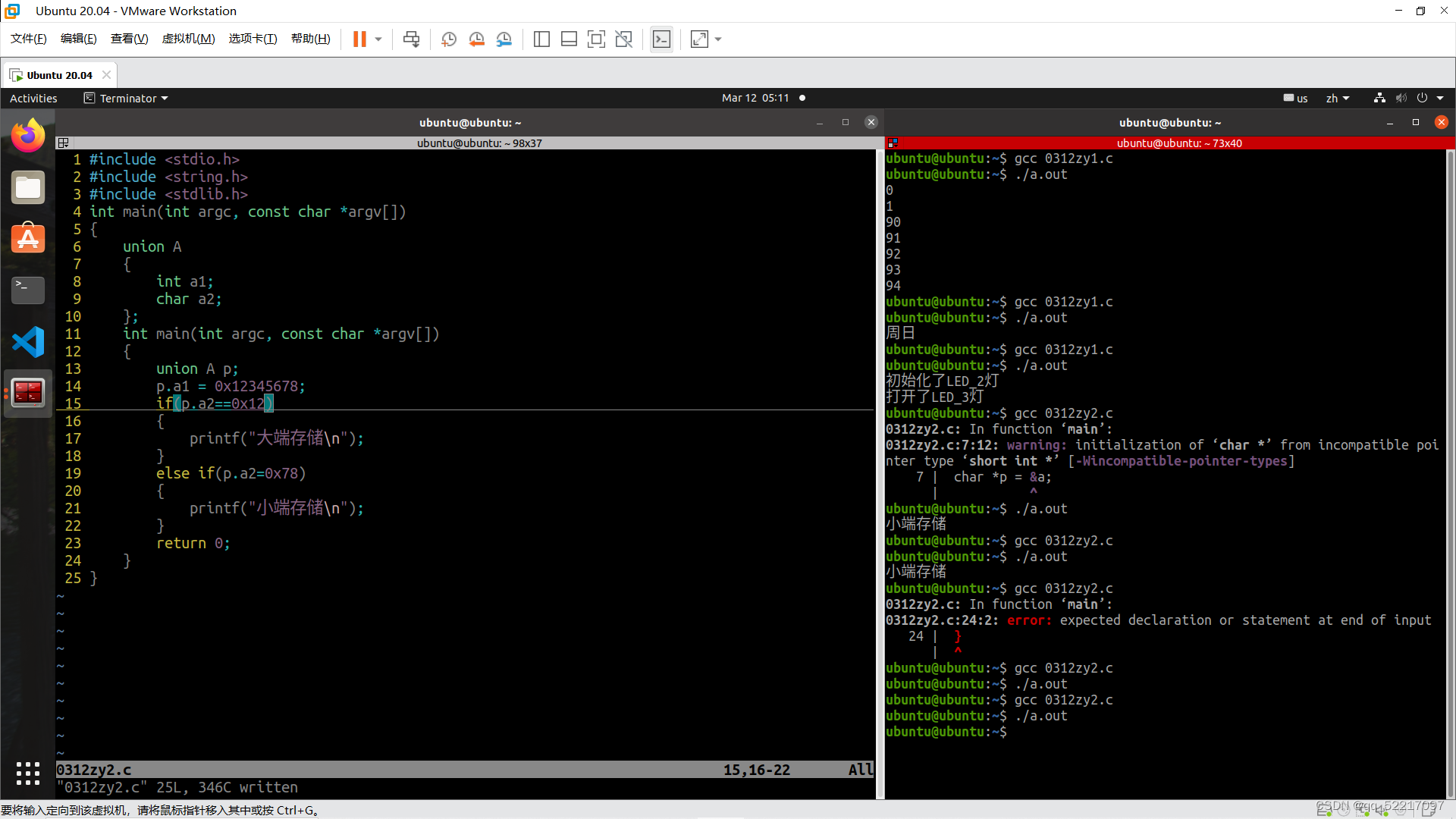Open the Terminator application menu
The width and height of the screenshot is (1456, 819).
click(127, 98)
